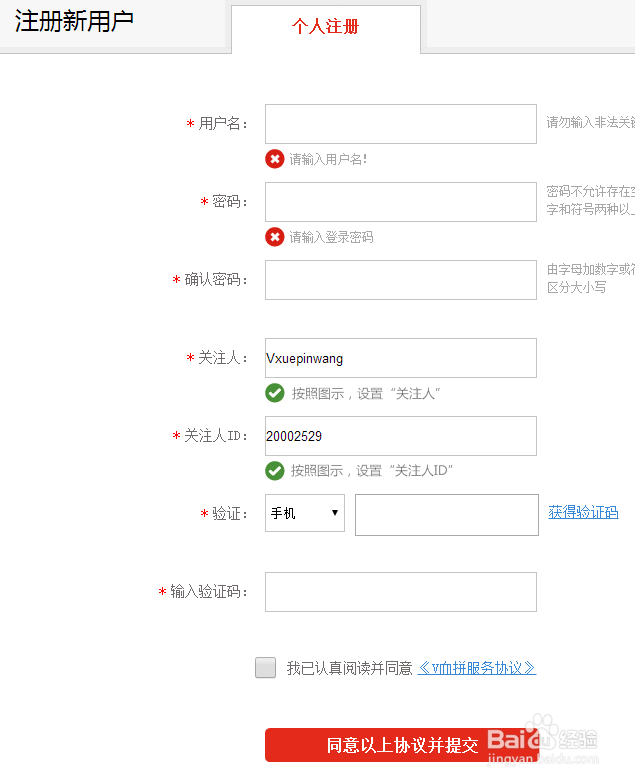The image size is (635, 782).
Task: Click green checkmark icon below 关注人 field
Action: coord(275,393)
